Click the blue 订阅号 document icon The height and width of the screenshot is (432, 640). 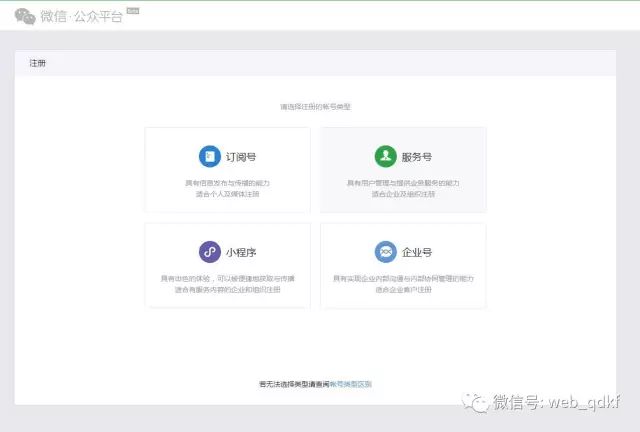(x=209, y=157)
